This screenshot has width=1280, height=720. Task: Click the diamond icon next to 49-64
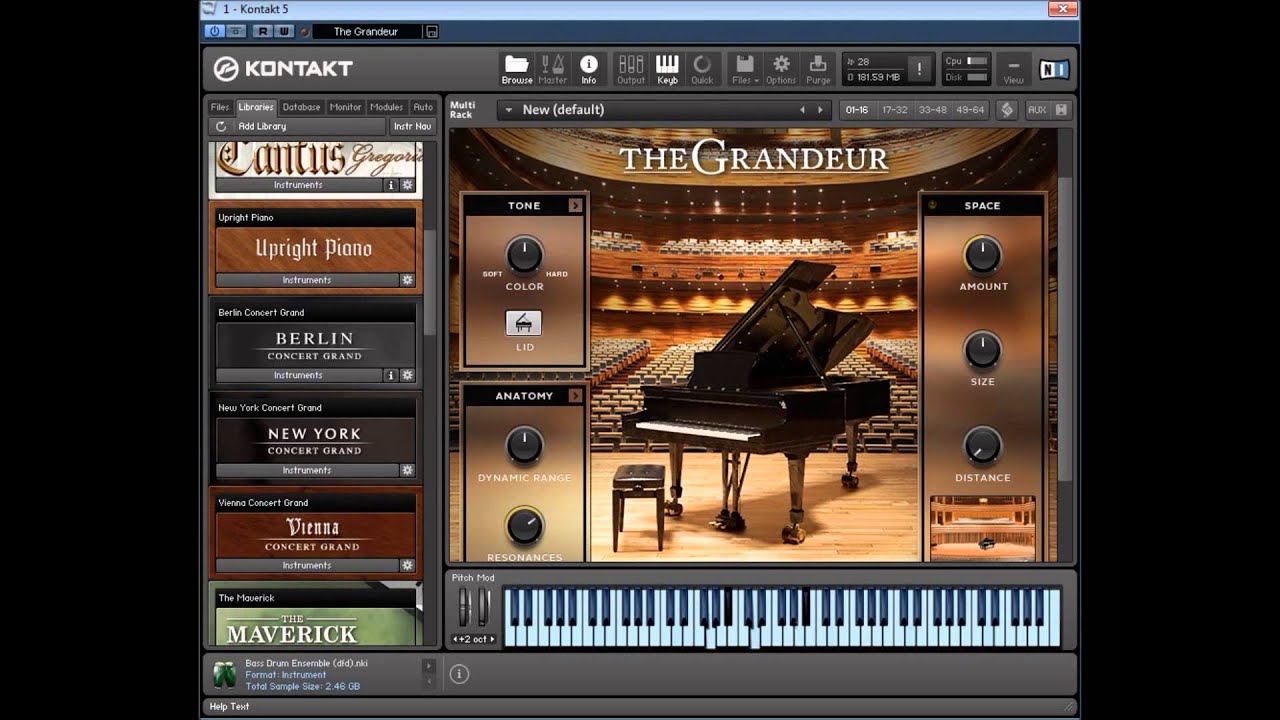click(x=1007, y=110)
